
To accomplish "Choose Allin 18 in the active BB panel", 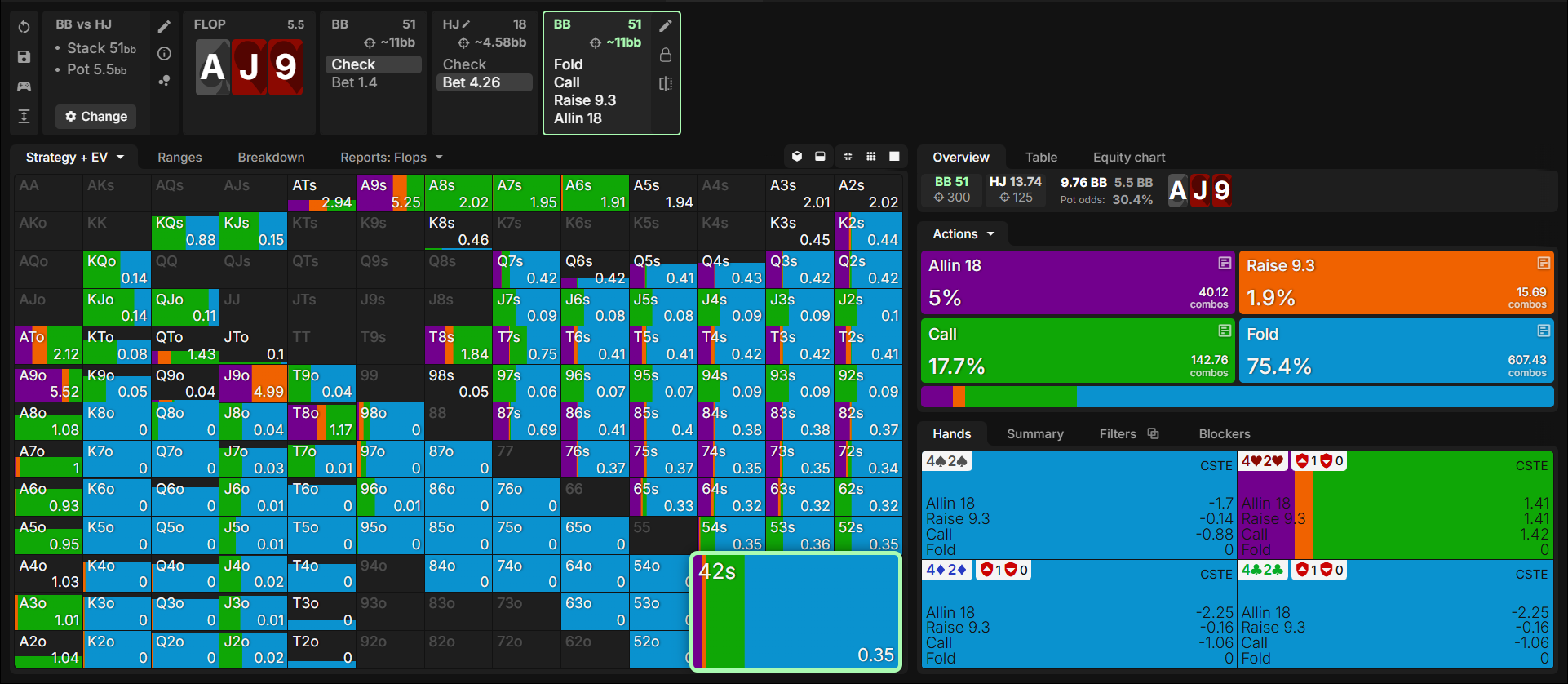I will click(578, 118).
